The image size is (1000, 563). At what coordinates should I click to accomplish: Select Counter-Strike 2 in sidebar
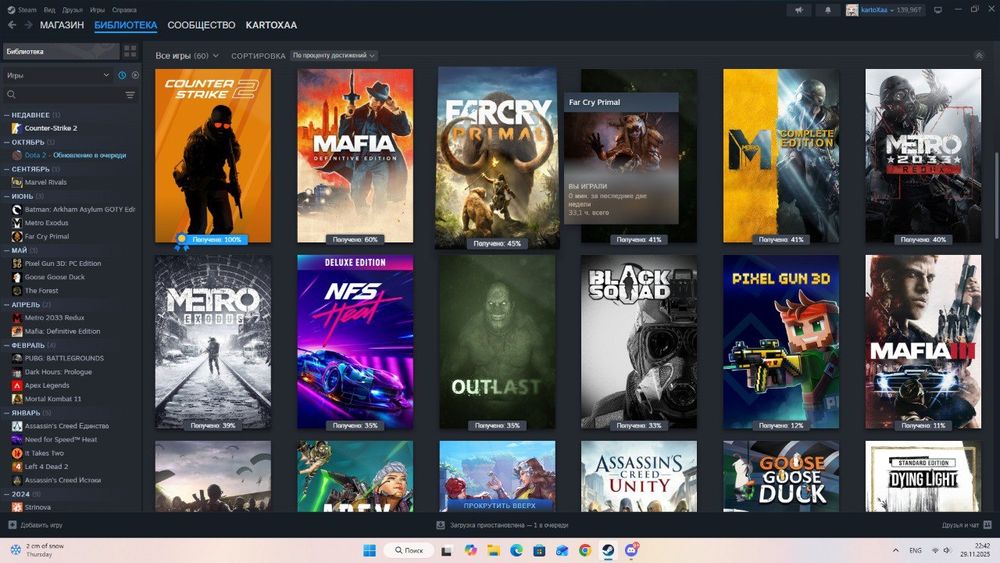tap(51, 128)
